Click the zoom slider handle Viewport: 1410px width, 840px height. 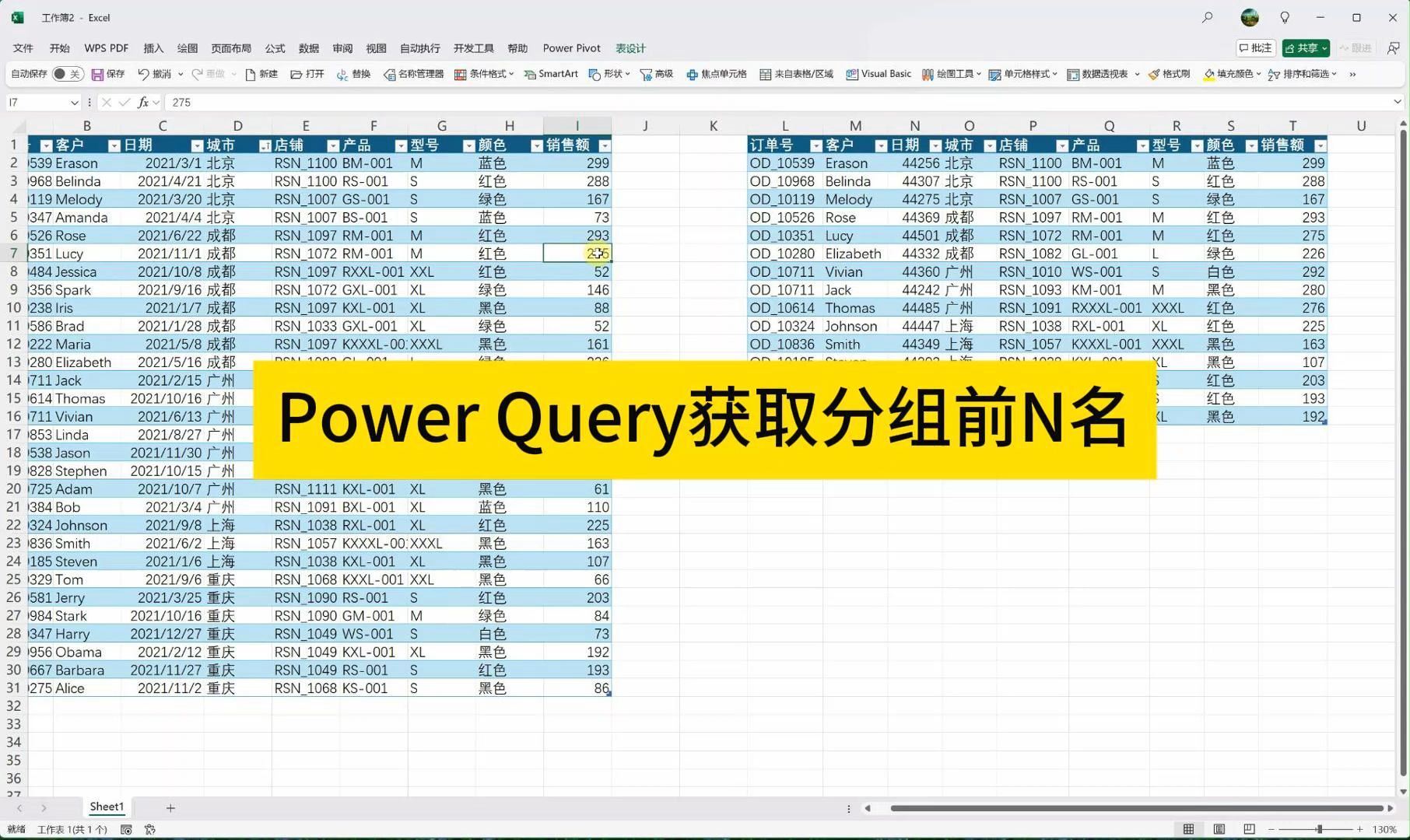pos(1320,829)
